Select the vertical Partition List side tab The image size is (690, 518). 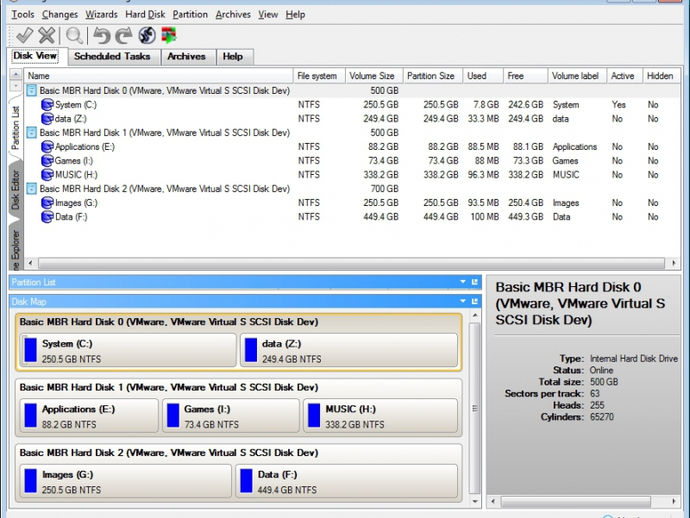point(15,128)
